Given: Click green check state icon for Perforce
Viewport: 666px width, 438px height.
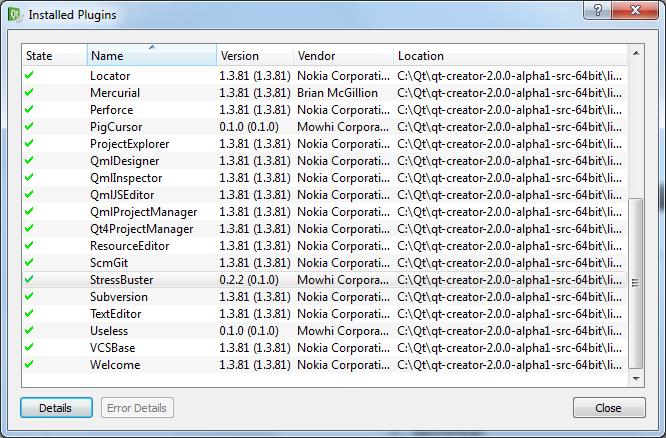Looking at the screenshot, I should (29, 110).
